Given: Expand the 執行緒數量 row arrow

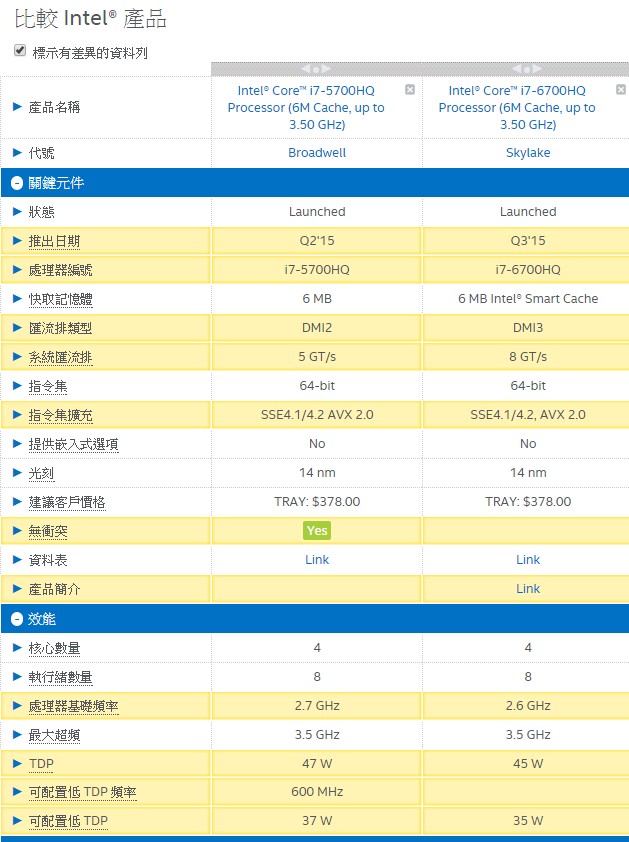Looking at the screenshot, I should point(17,677).
